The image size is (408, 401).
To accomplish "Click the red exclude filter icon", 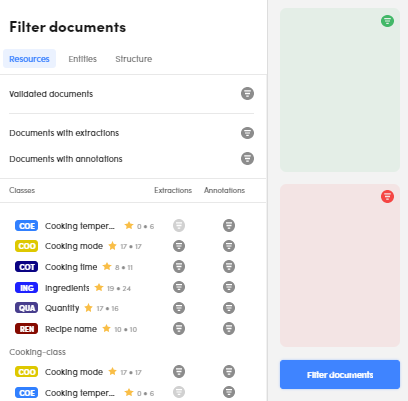I will [387, 196].
